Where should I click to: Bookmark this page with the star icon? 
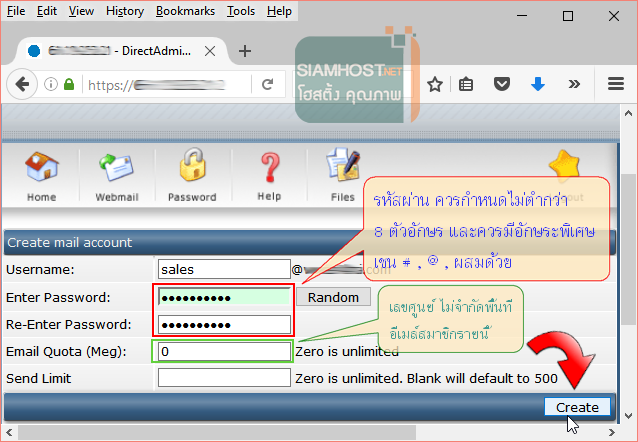click(435, 85)
